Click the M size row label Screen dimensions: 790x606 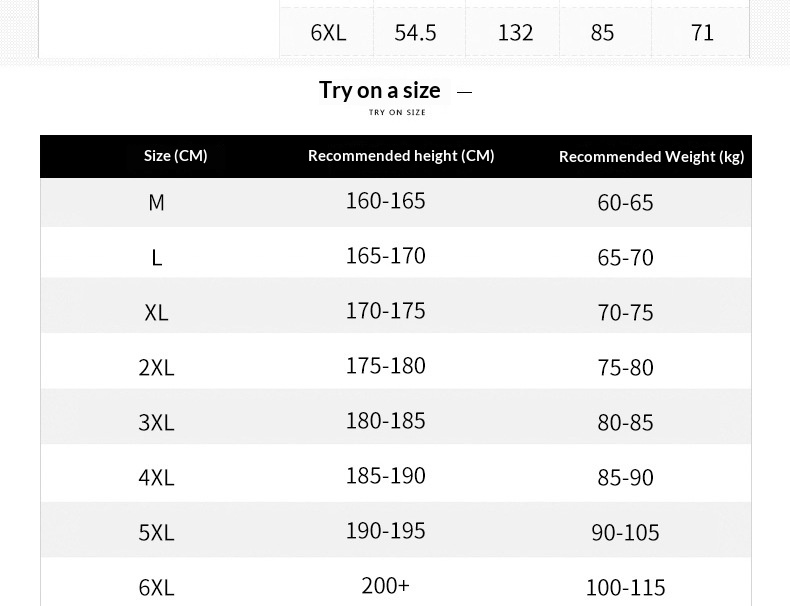156,203
